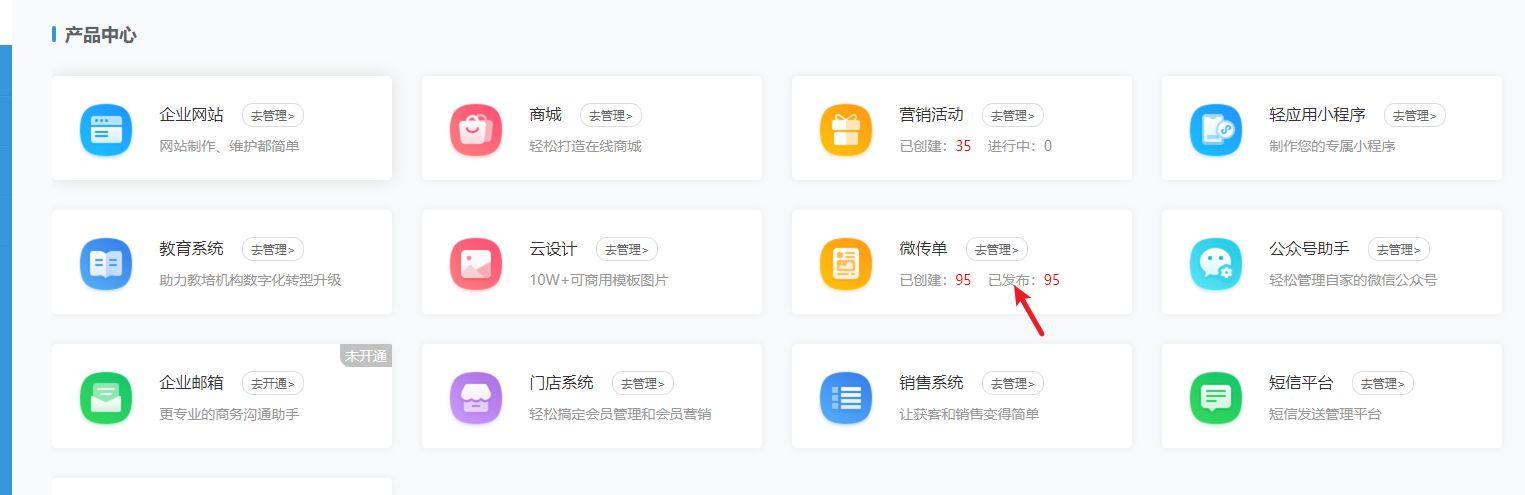Click the 短信平台 title
Image resolution: width=1525 pixels, height=495 pixels.
point(1302,383)
